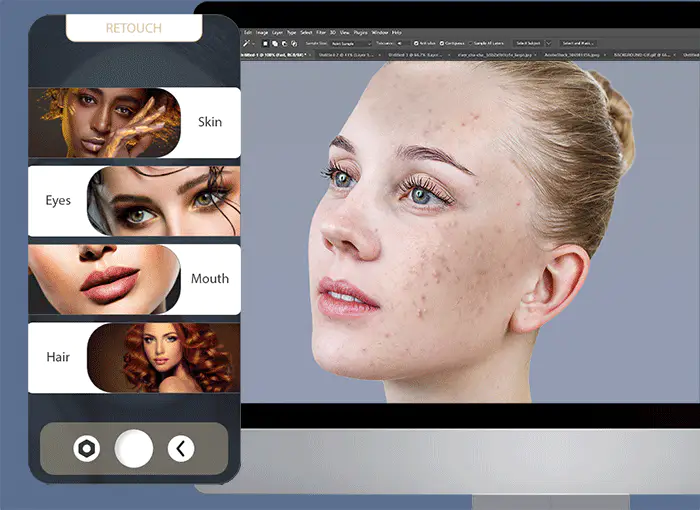This screenshot has width=700, height=510.
Task: Open the tool preset picker arrow
Action: click(x=254, y=44)
